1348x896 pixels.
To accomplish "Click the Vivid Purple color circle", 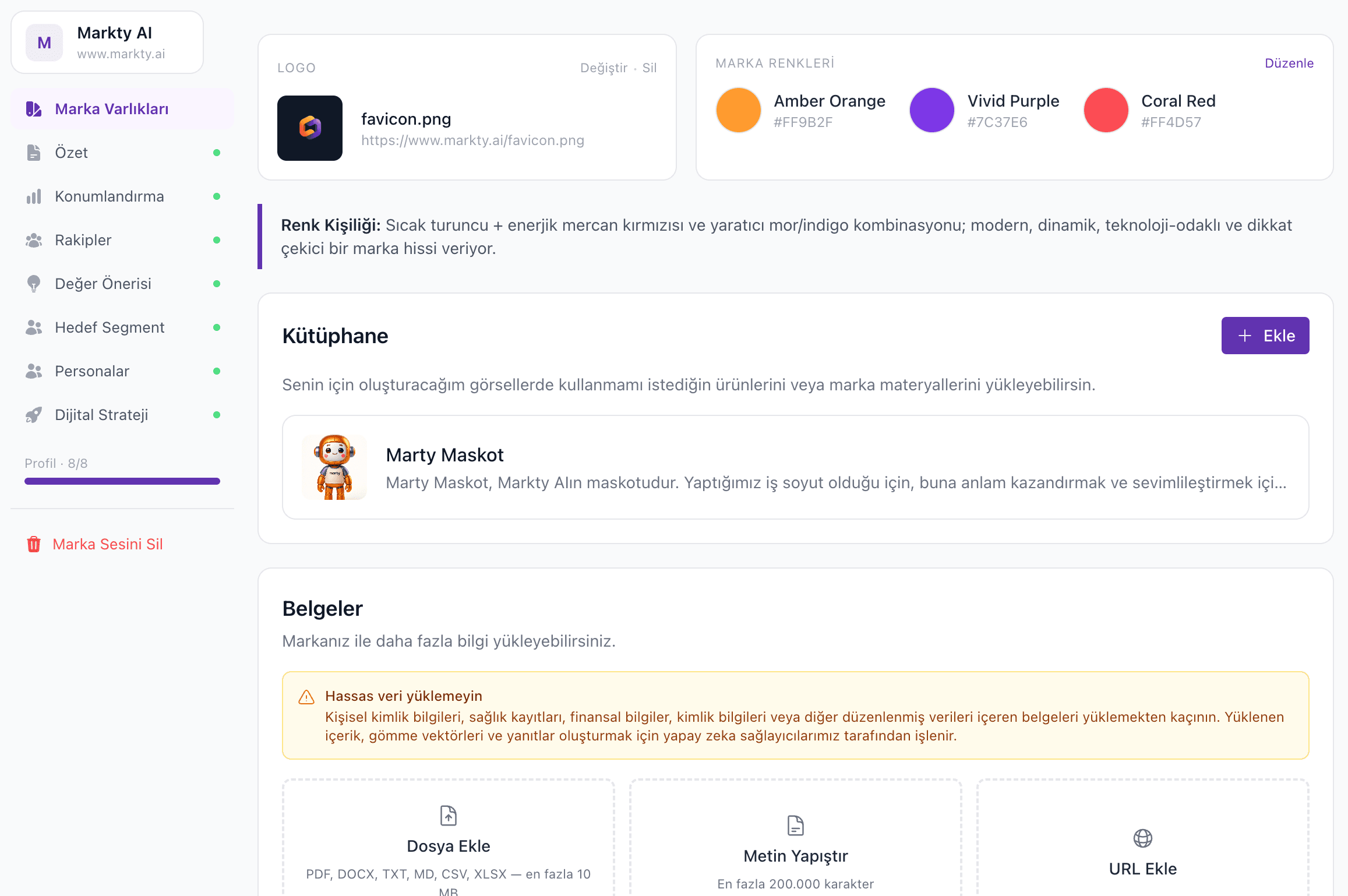I will 932,110.
